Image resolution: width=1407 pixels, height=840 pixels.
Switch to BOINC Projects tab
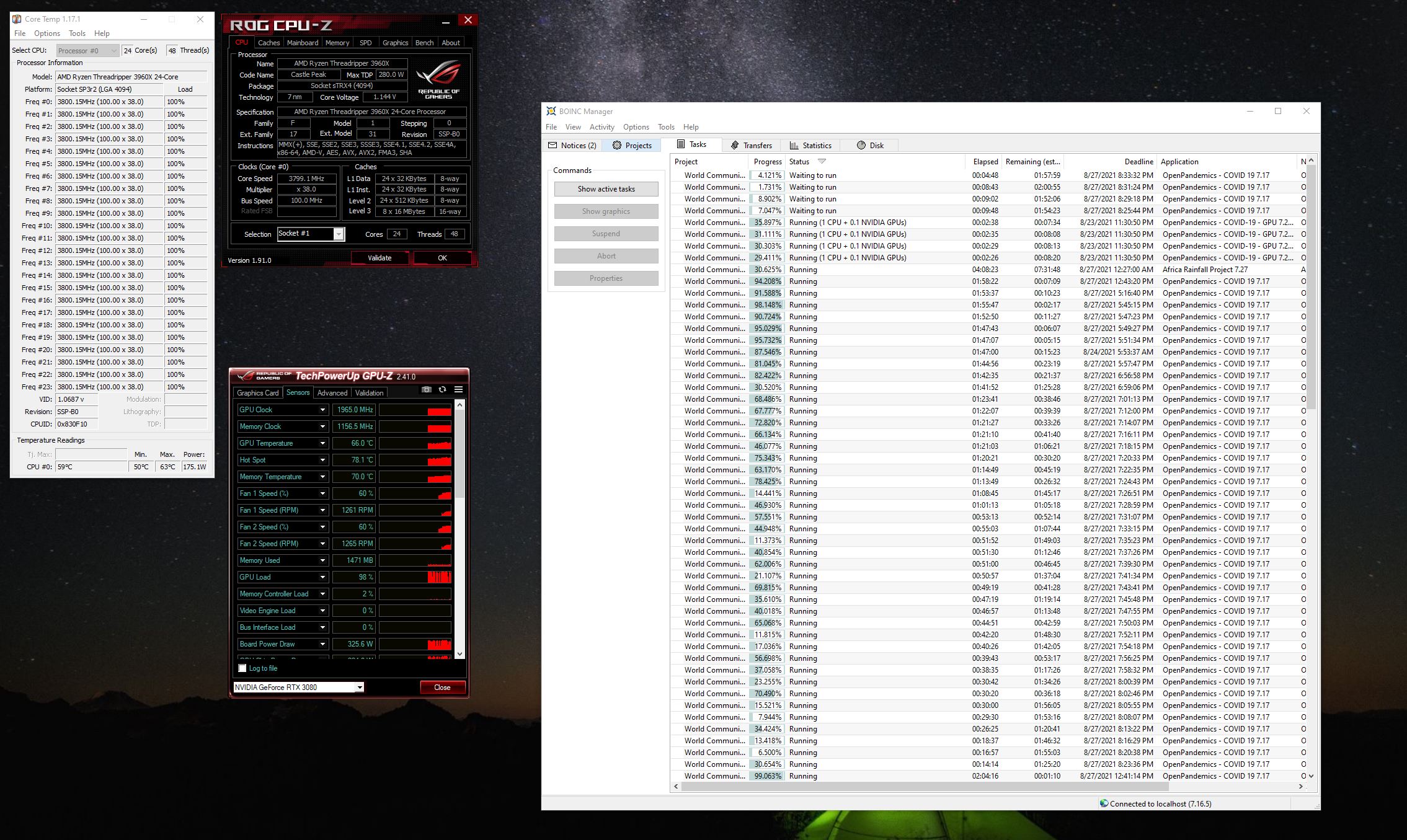pos(632,145)
